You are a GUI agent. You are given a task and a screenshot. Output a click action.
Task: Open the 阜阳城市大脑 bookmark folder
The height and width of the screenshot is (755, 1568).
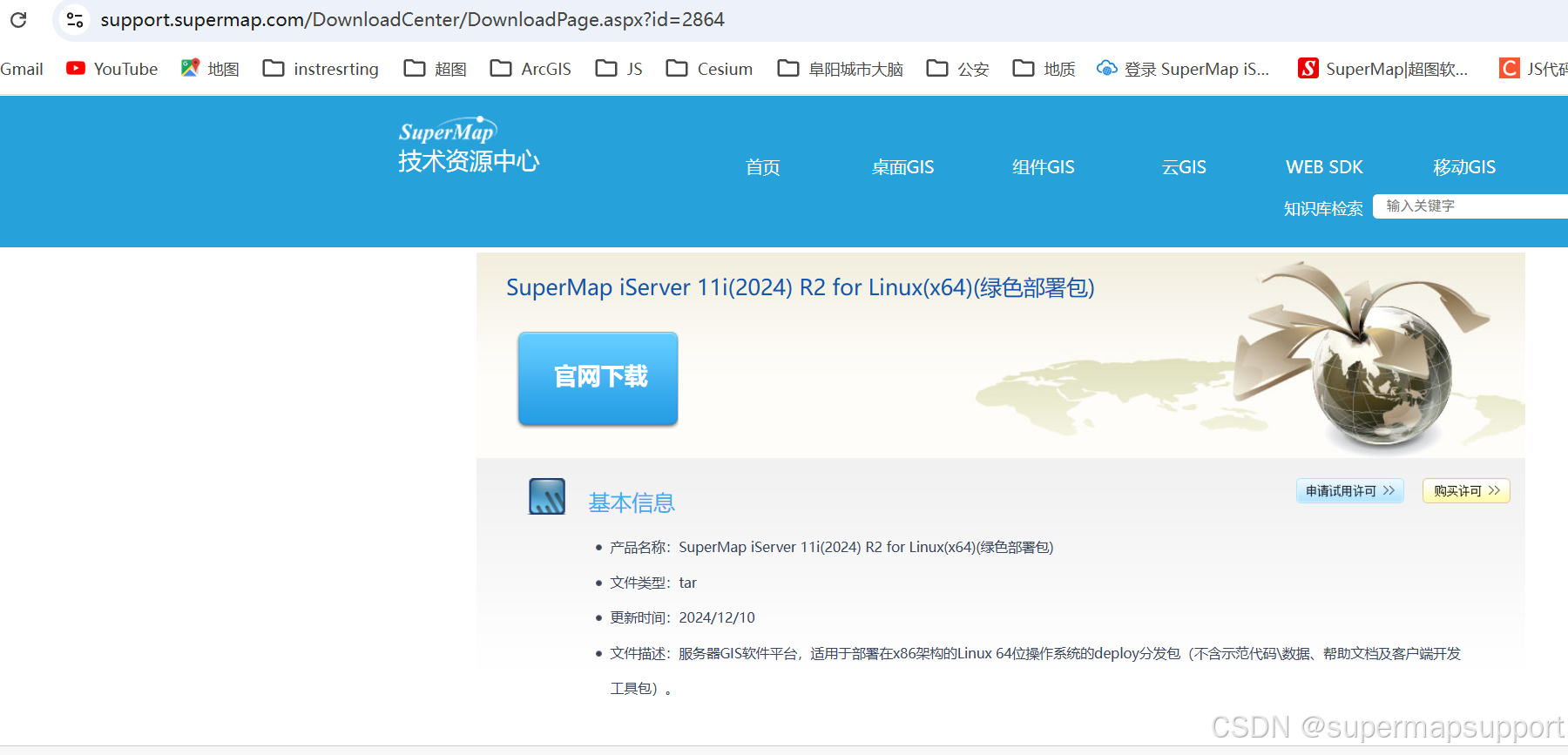(841, 69)
